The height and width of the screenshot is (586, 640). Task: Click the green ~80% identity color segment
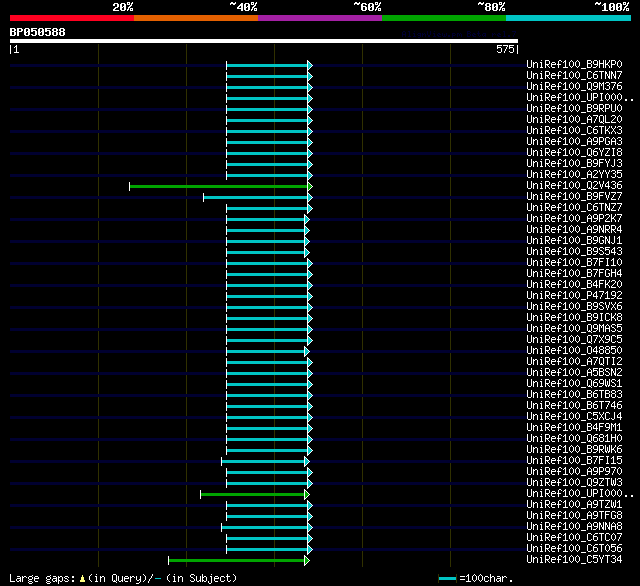click(444, 18)
